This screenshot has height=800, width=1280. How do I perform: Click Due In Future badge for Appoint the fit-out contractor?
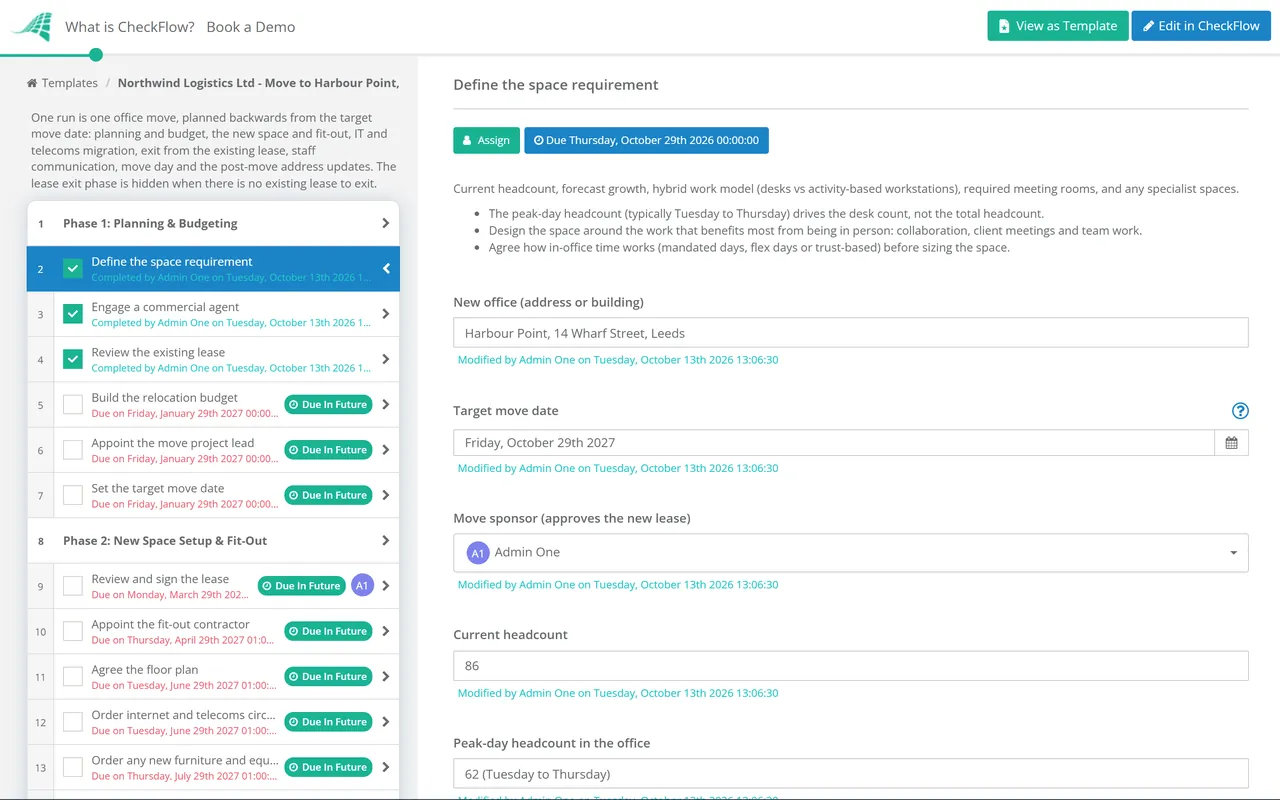pyautogui.click(x=328, y=631)
